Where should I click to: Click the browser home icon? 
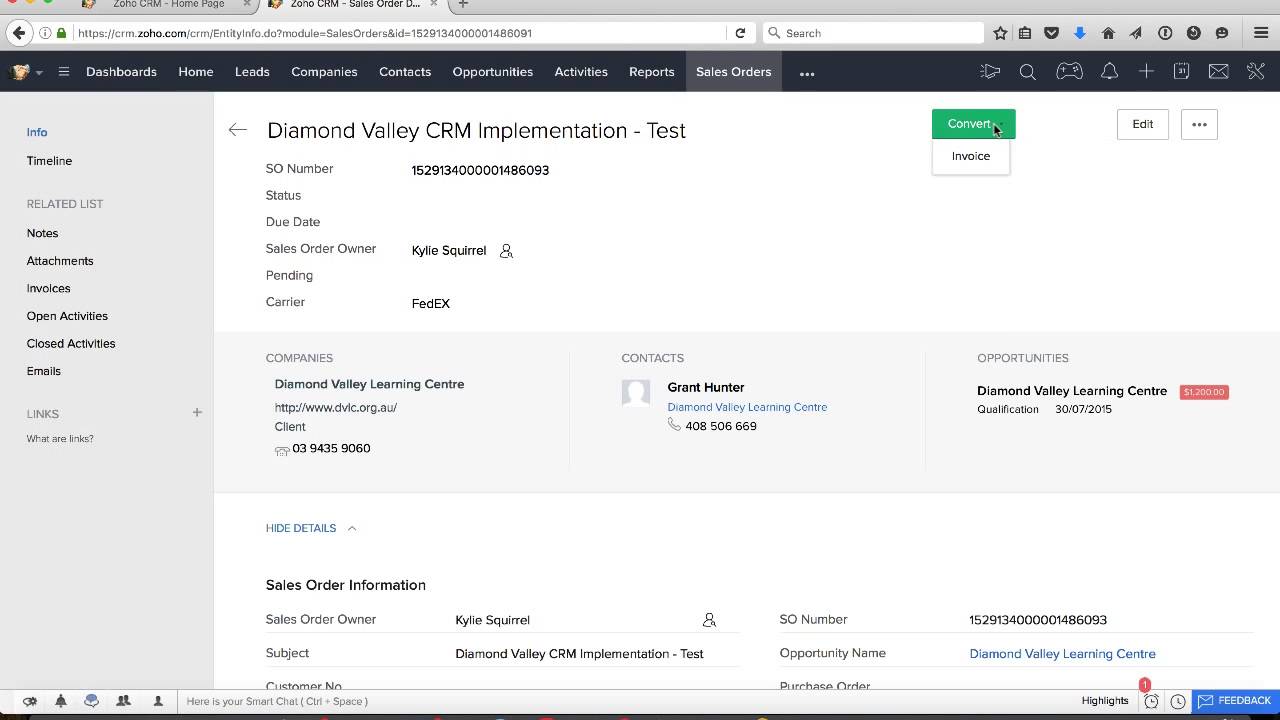pyautogui.click(x=1108, y=33)
